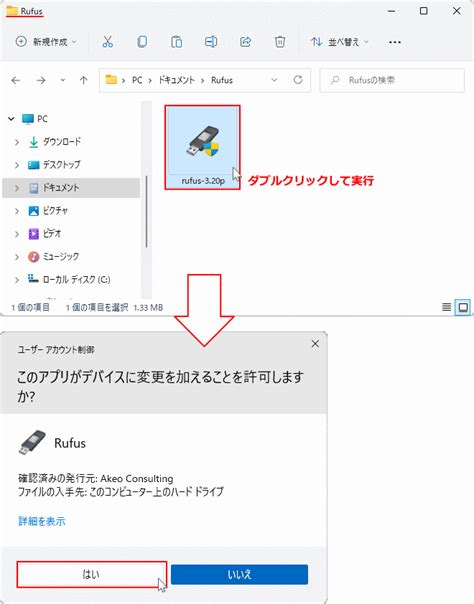Image resolution: width=474 pixels, height=604 pixels.
Task: Expand the ダウンロード folder node
Action: (x=17, y=142)
